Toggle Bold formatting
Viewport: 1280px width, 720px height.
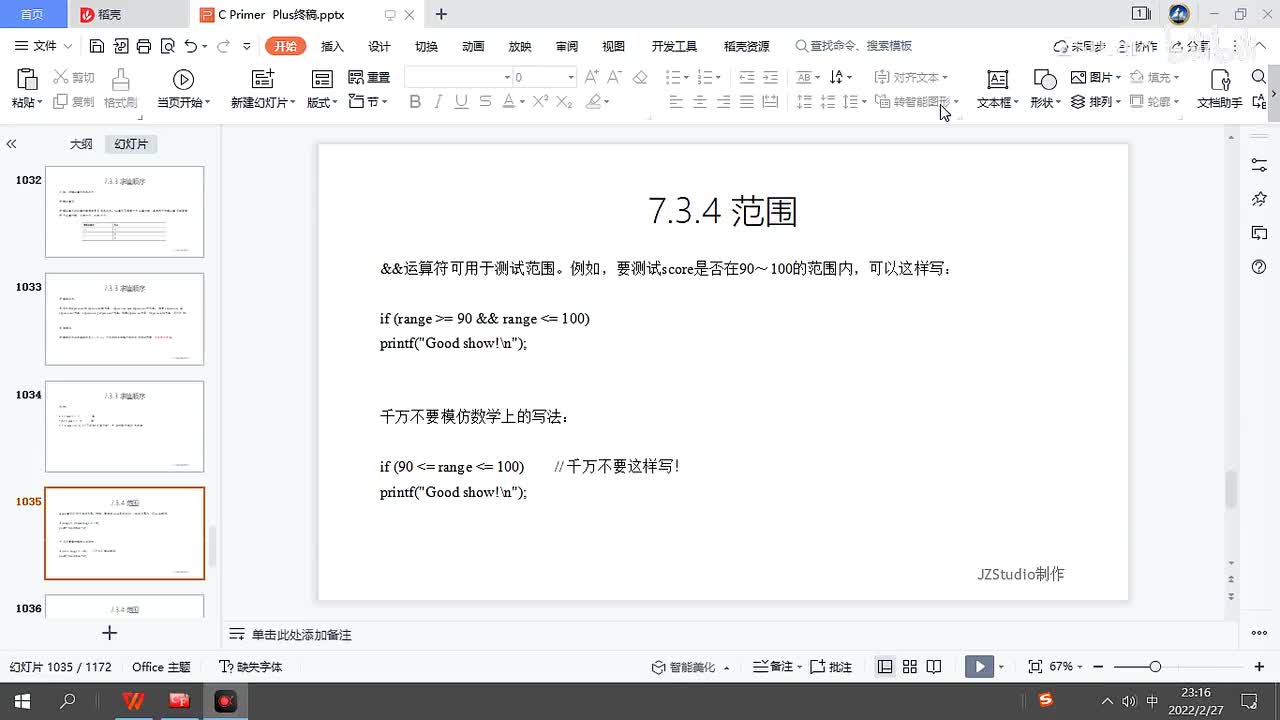pyautogui.click(x=415, y=101)
